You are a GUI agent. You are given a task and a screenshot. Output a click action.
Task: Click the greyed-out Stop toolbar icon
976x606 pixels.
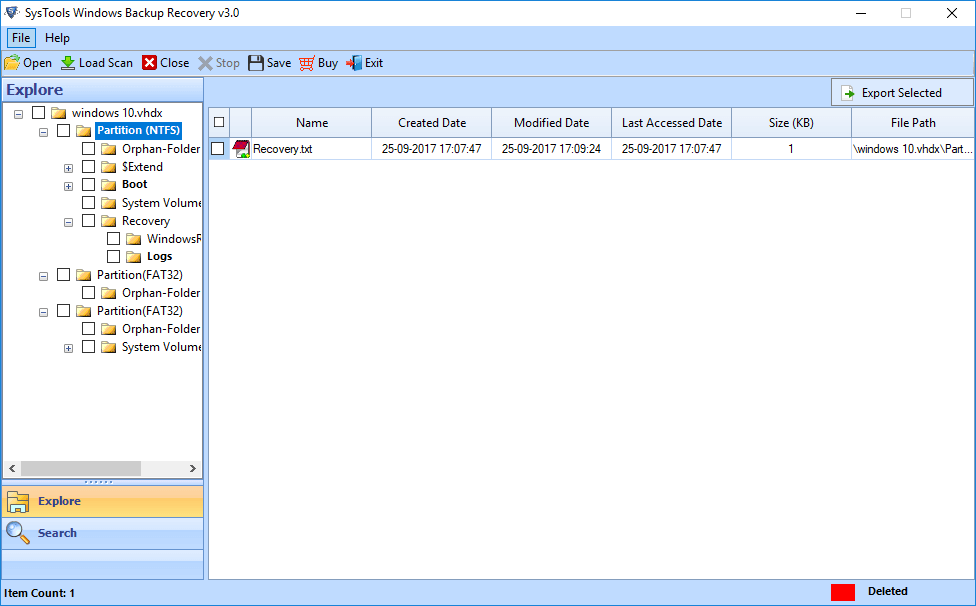pos(205,63)
